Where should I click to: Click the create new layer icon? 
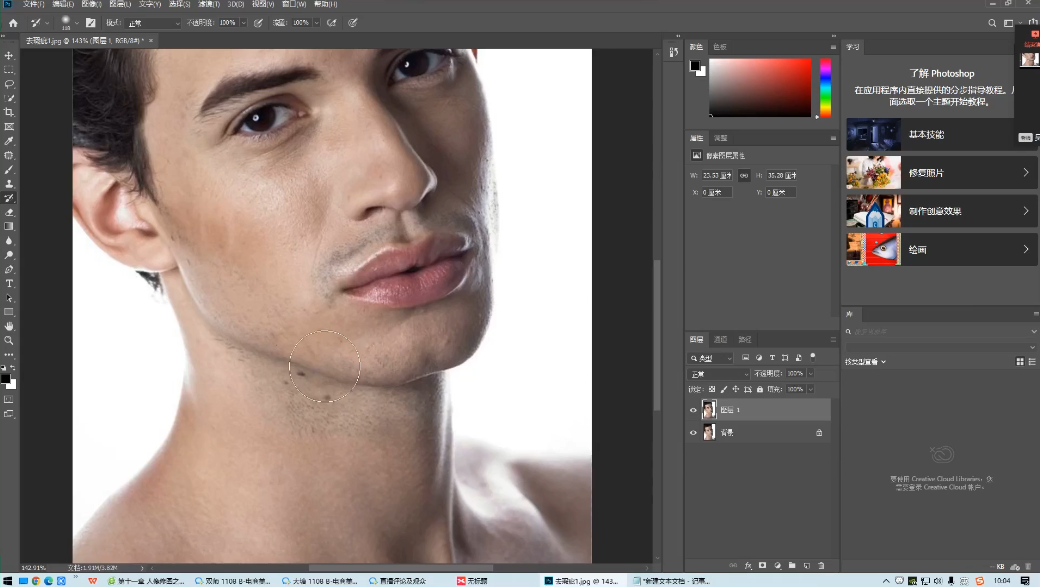click(806, 566)
